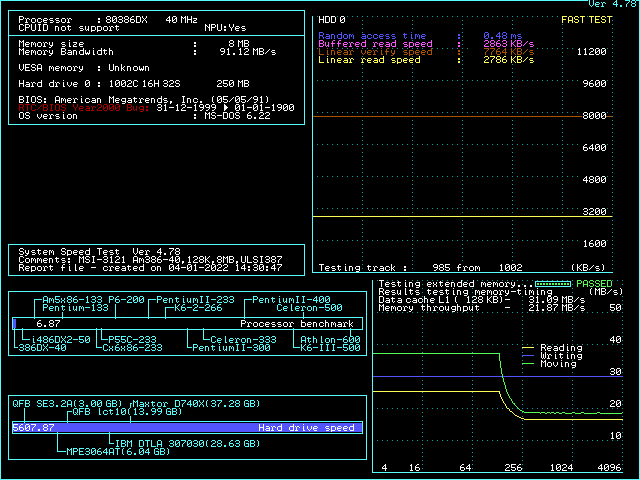This screenshot has height=480, width=640.
Task: Click the (KB/s) unit label
Action: pos(588,268)
